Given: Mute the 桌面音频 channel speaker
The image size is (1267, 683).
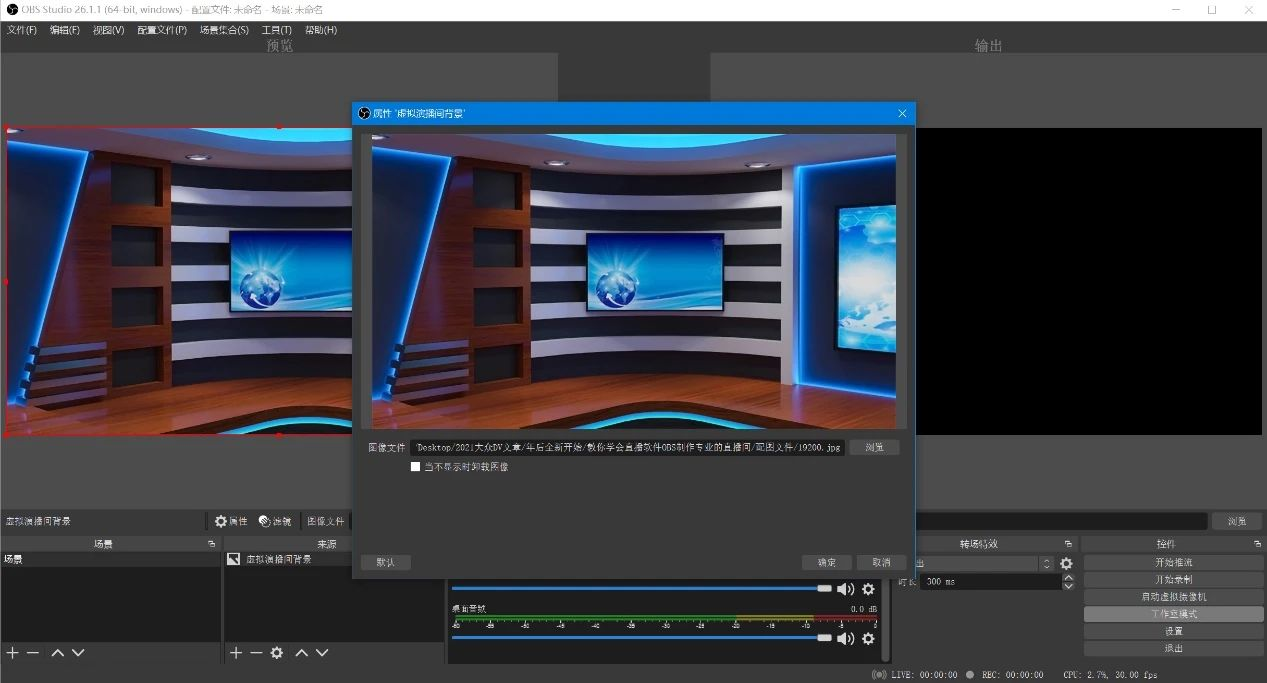Looking at the screenshot, I should coord(845,638).
